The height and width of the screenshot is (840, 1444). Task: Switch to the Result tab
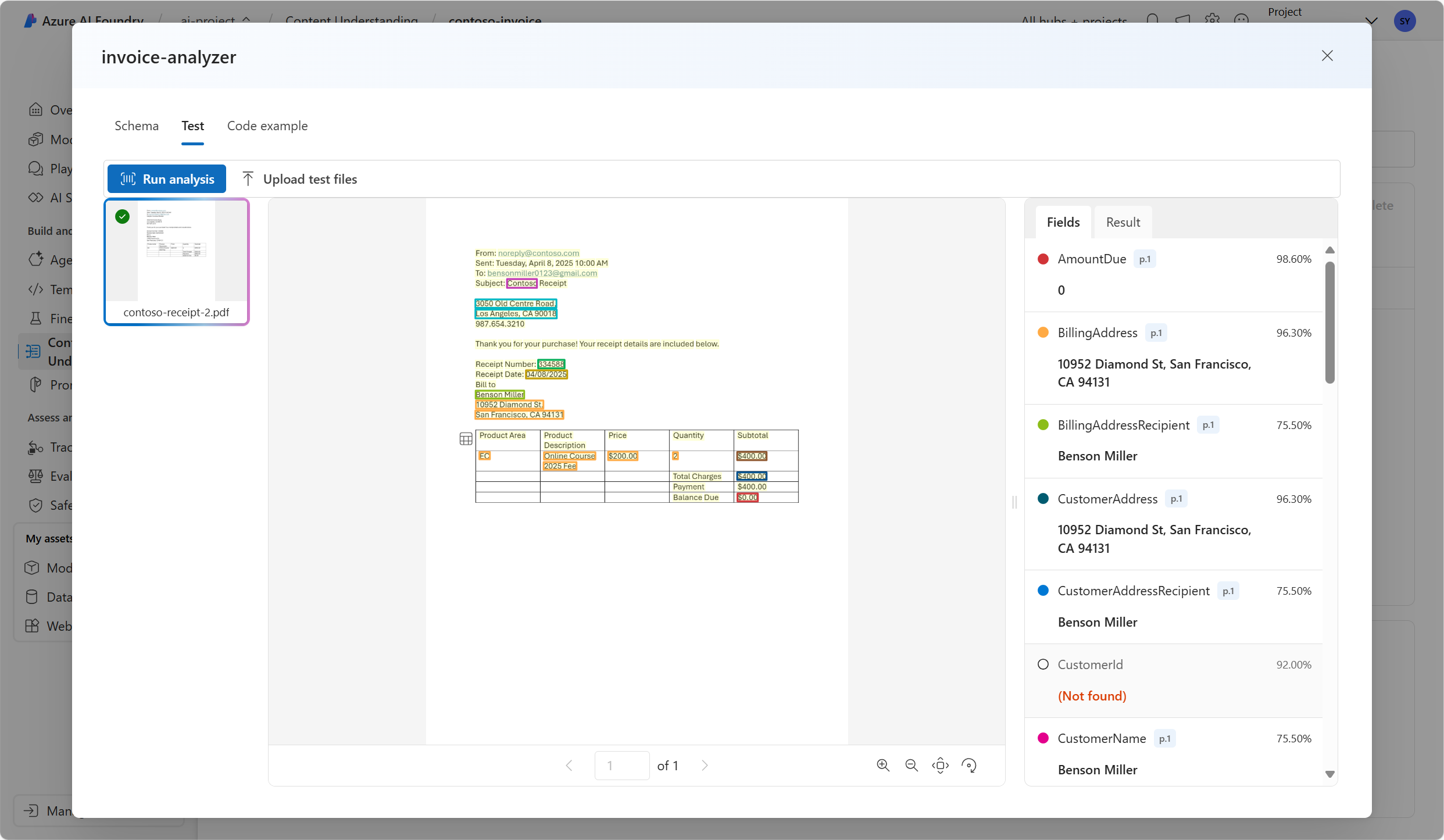1123,222
